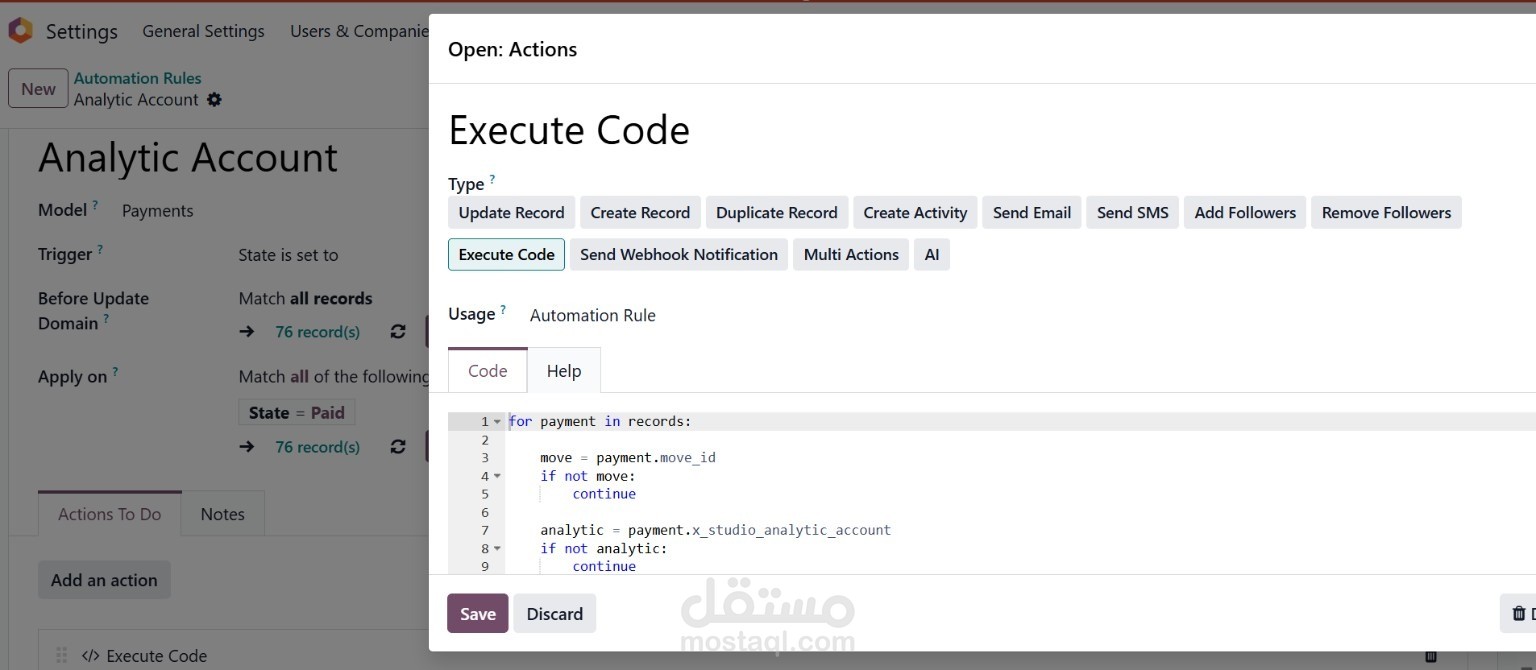Click the trash delete button in dialog footer

coord(1518,613)
